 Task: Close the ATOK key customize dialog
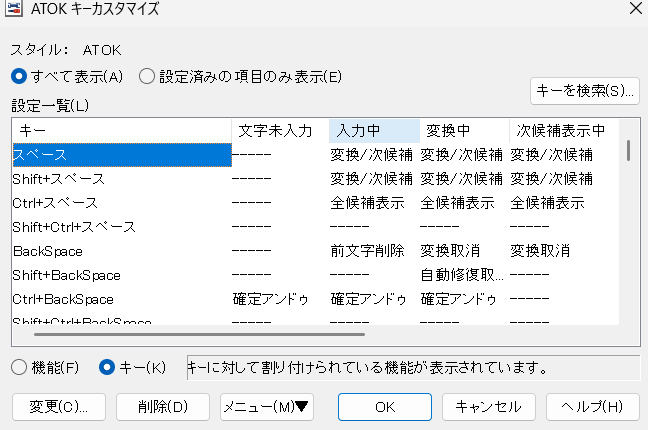click(x=636, y=8)
